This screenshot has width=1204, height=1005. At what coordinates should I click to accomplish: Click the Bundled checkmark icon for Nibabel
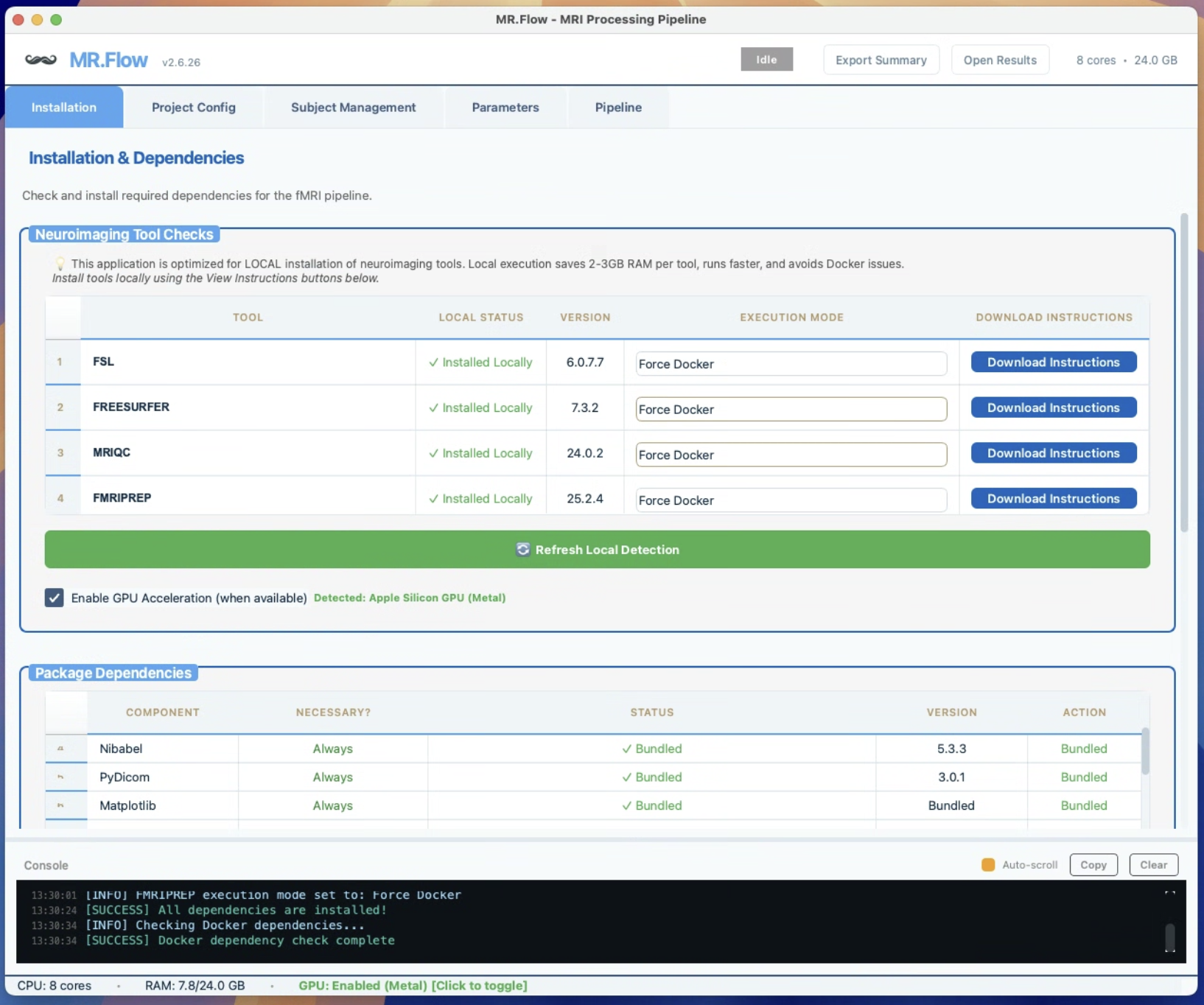click(x=627, y=748)
